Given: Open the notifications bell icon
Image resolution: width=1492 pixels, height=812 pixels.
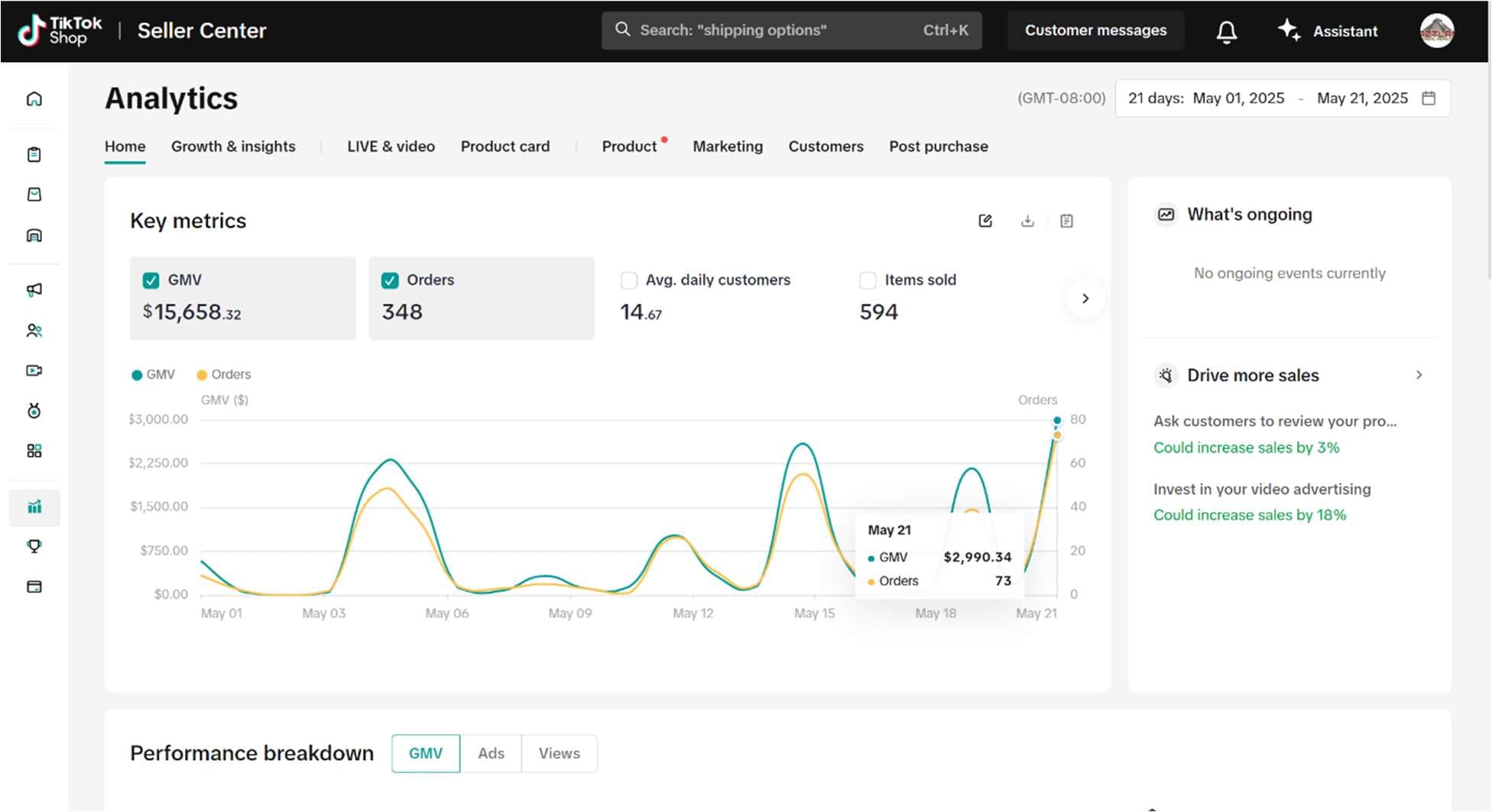Looking at the screenshot, I should pyautogui.click(x=1226, y=31).
